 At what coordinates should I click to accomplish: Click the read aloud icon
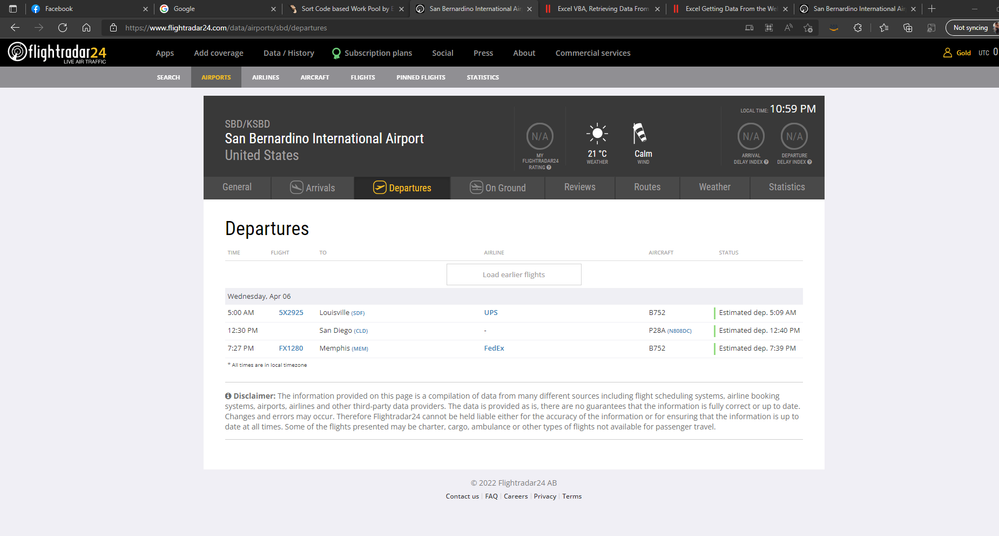point(789,27)
